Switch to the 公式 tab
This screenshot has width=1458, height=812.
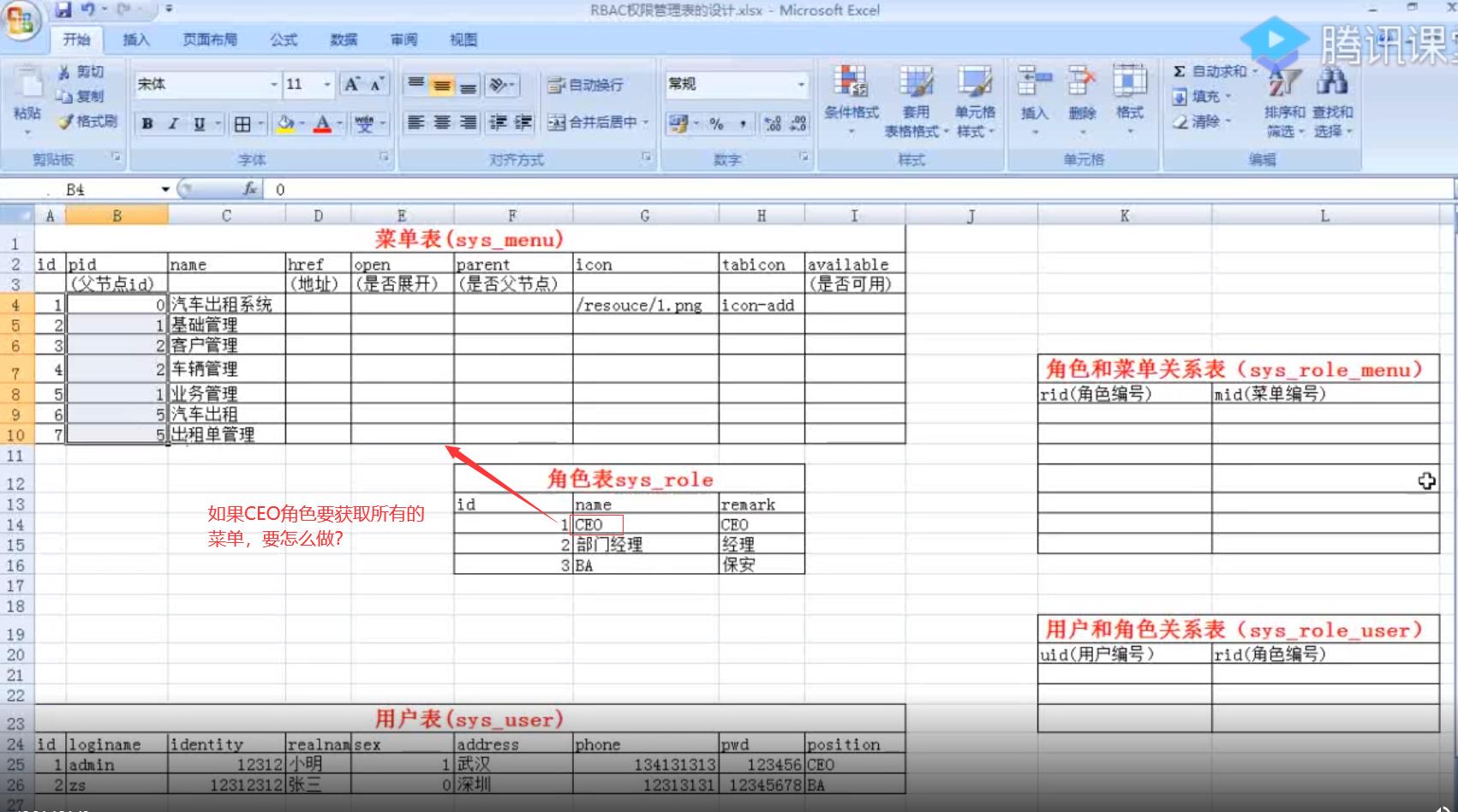[x=284, y=39]
